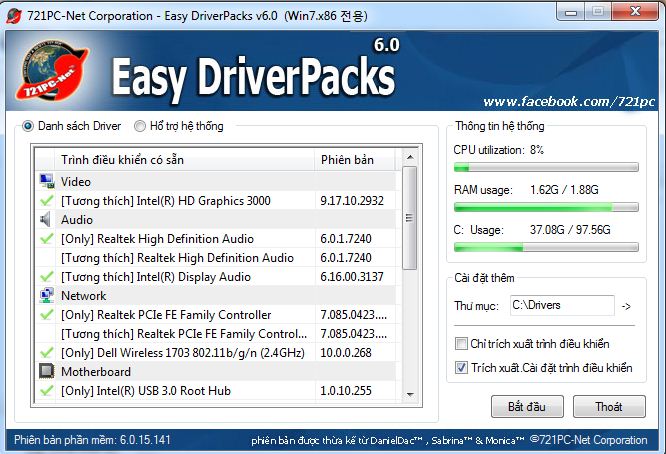
Task: Click the Video category monitor icon
Action: click(47, 181)
